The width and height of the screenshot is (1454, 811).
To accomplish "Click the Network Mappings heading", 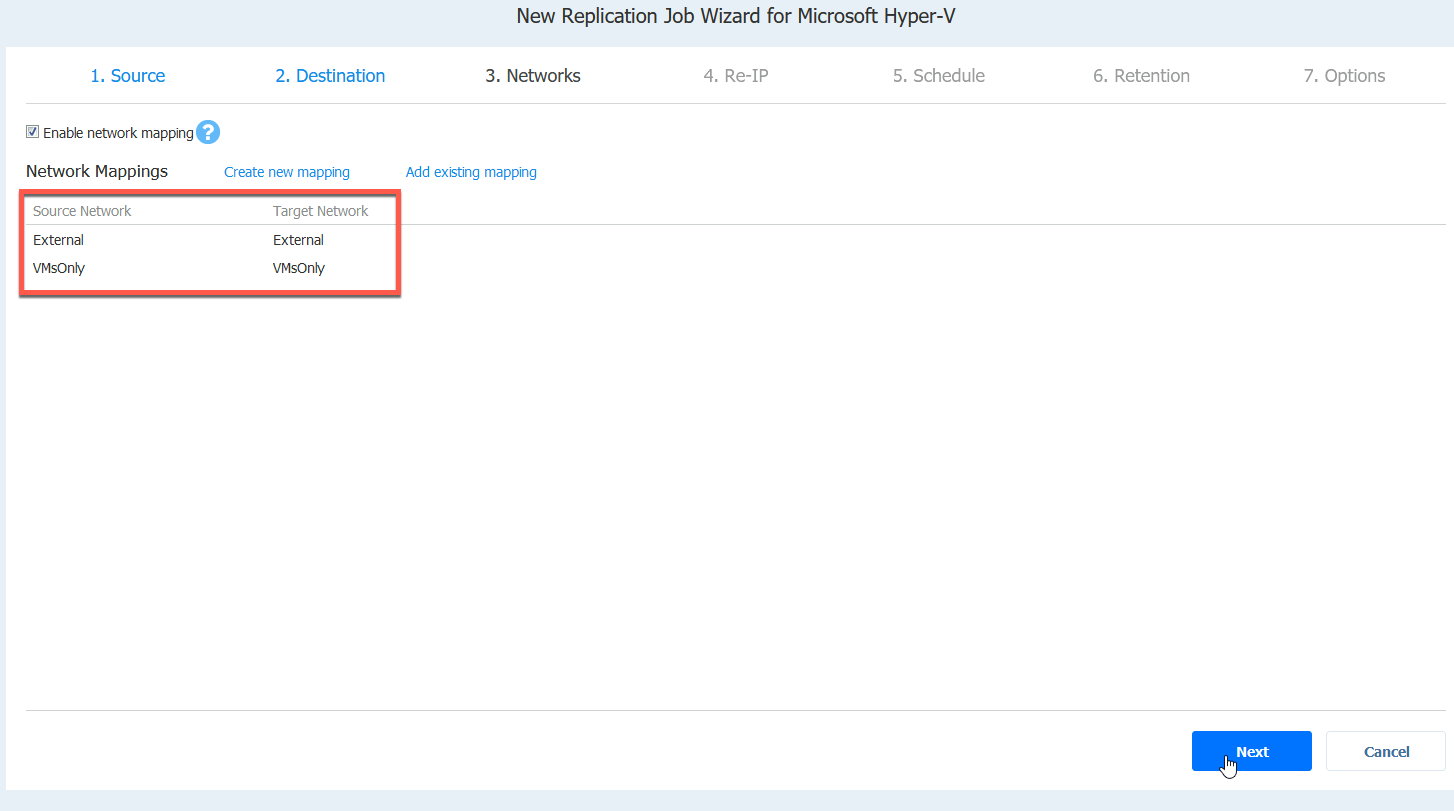I will (x=97, y=171).
